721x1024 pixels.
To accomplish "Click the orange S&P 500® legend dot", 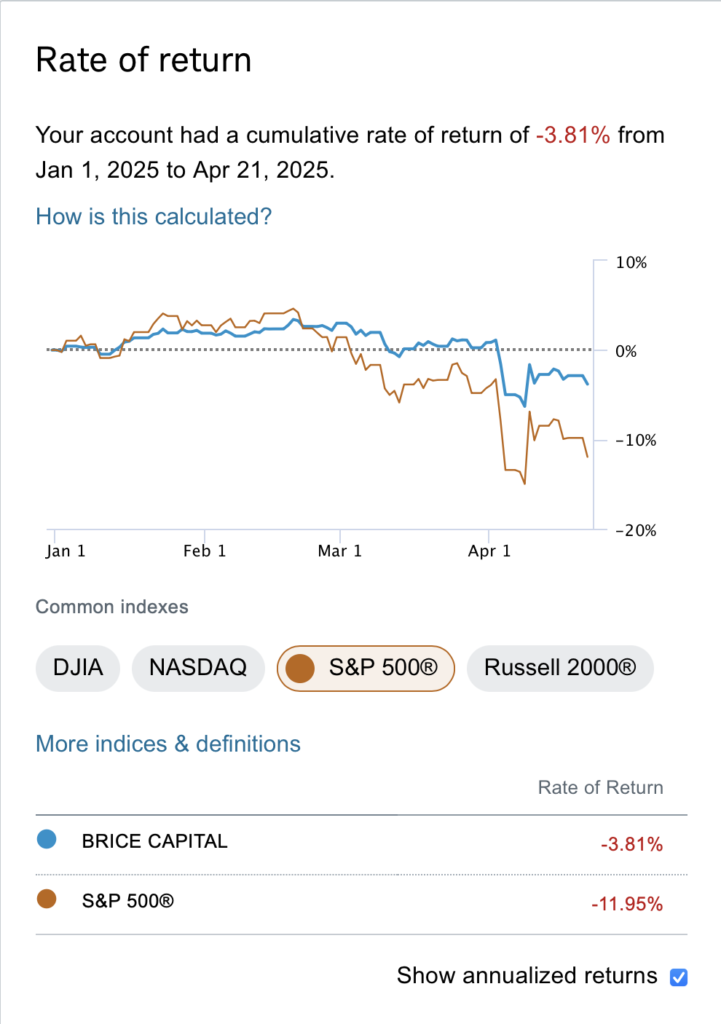I will point(46,900).
